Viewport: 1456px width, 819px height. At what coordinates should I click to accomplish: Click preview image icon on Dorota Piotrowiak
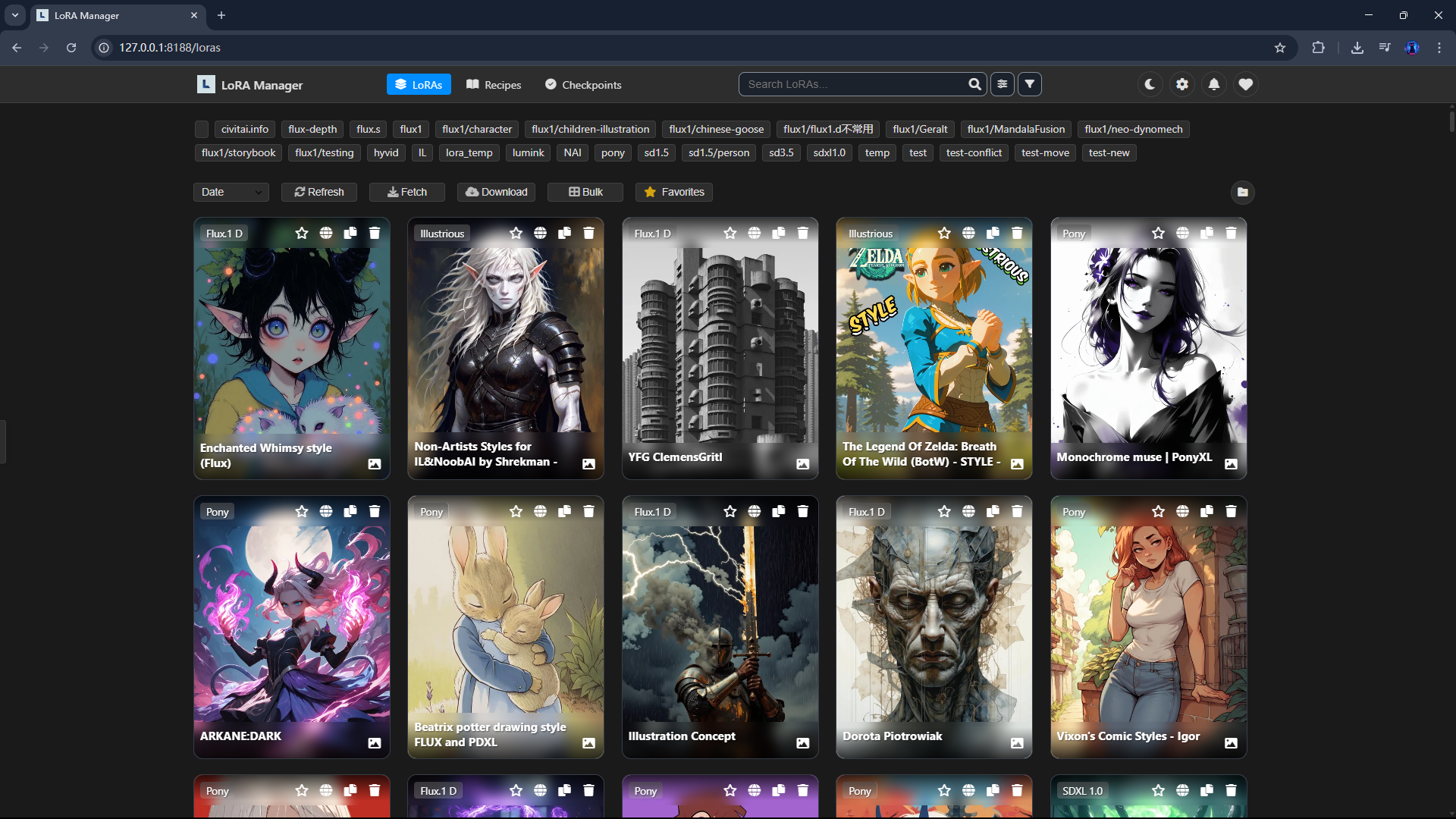(x=1017, y=743)
